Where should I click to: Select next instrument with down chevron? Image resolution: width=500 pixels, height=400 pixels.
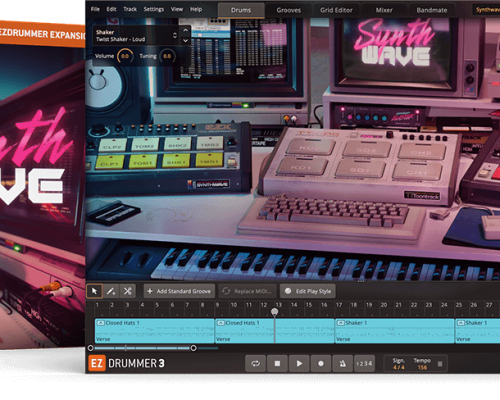point(186,41)
